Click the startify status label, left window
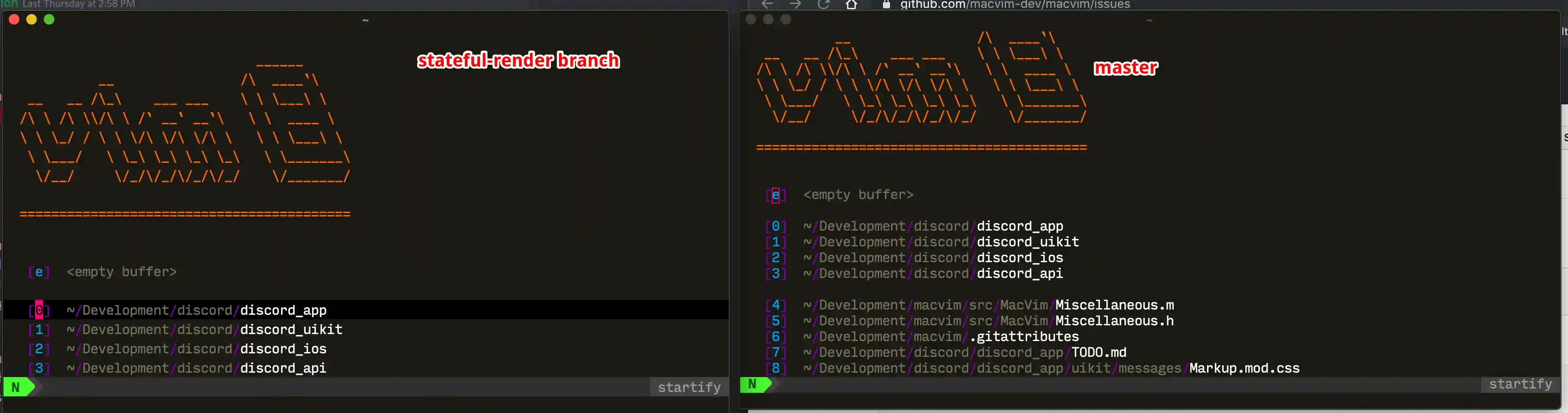Image resolution: width=1568 pixels, height=413 pixels. point(689,387)
